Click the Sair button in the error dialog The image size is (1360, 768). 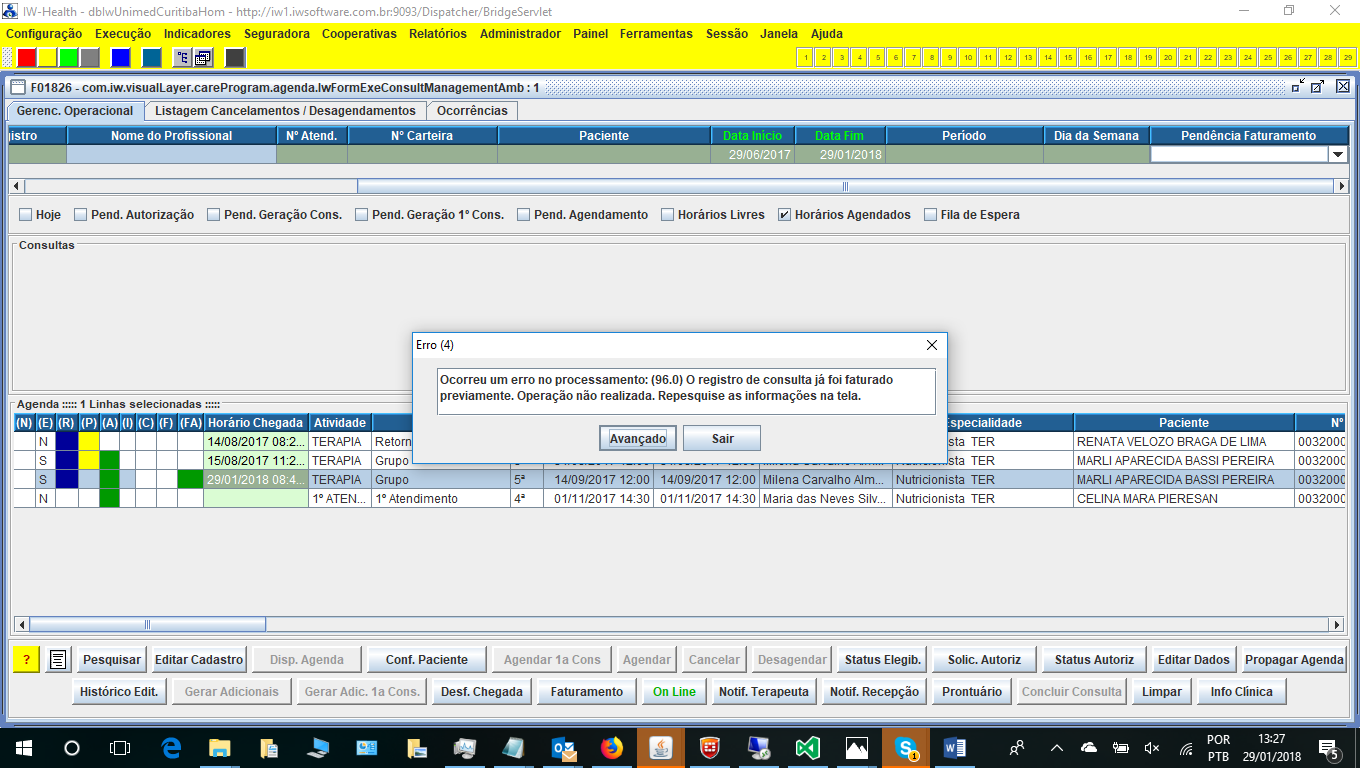pyautogui.click(x=722, y=438)
